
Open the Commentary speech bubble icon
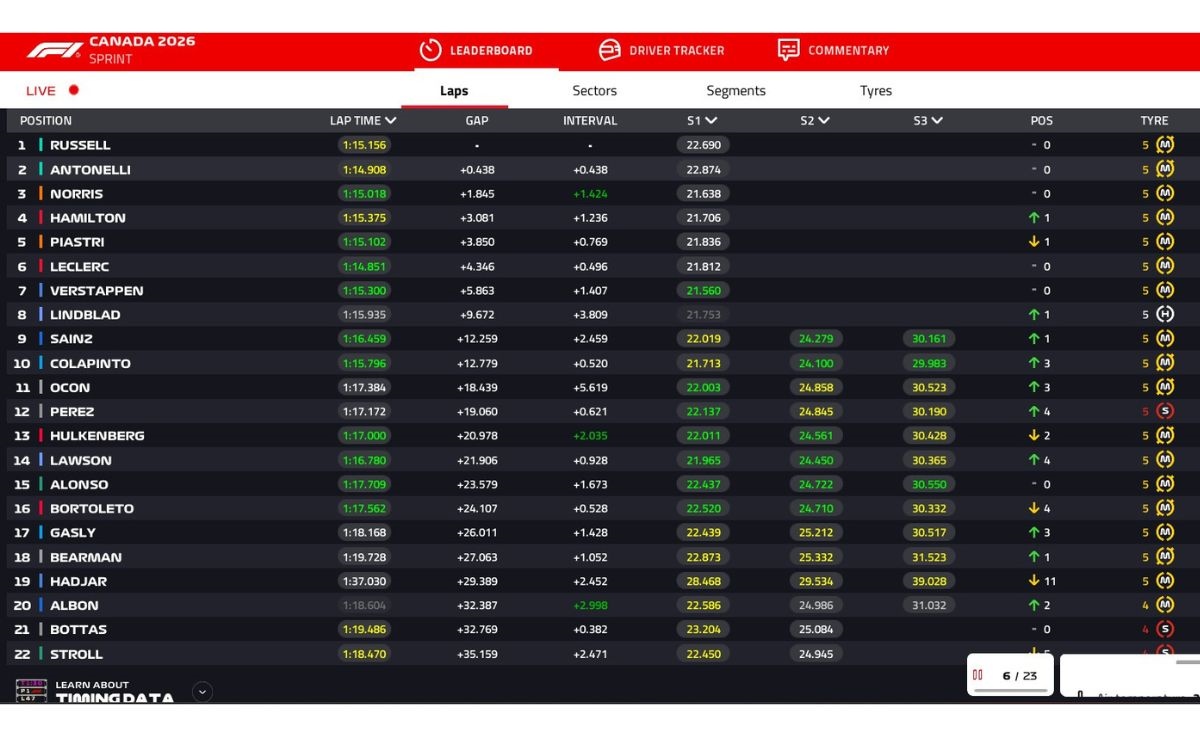[x=788, y=50]
